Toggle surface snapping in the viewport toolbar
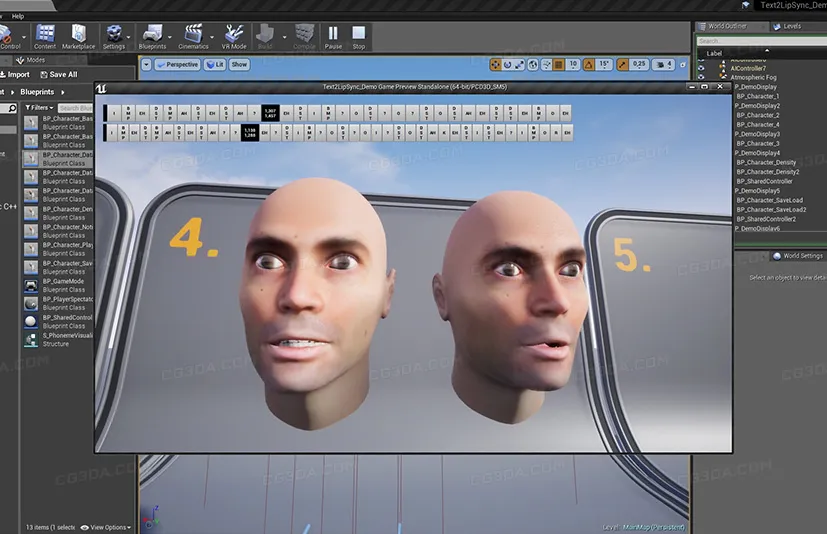This screenshot has height=534, width=827. coord(546,65)
